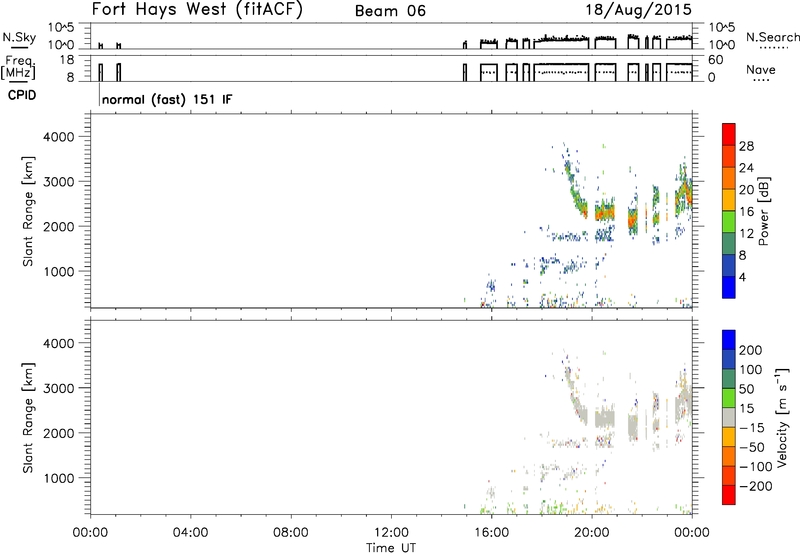Image resolution: width=800 pixels, height=554 pixels.
Task: Click the 'Time UT' axis label
Action: pos(391,547)
